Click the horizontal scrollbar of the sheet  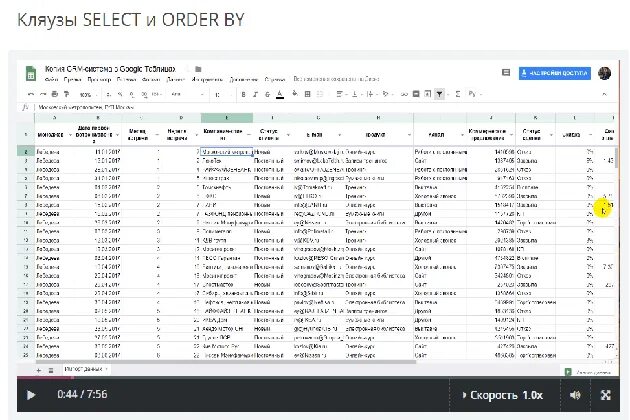226,361
